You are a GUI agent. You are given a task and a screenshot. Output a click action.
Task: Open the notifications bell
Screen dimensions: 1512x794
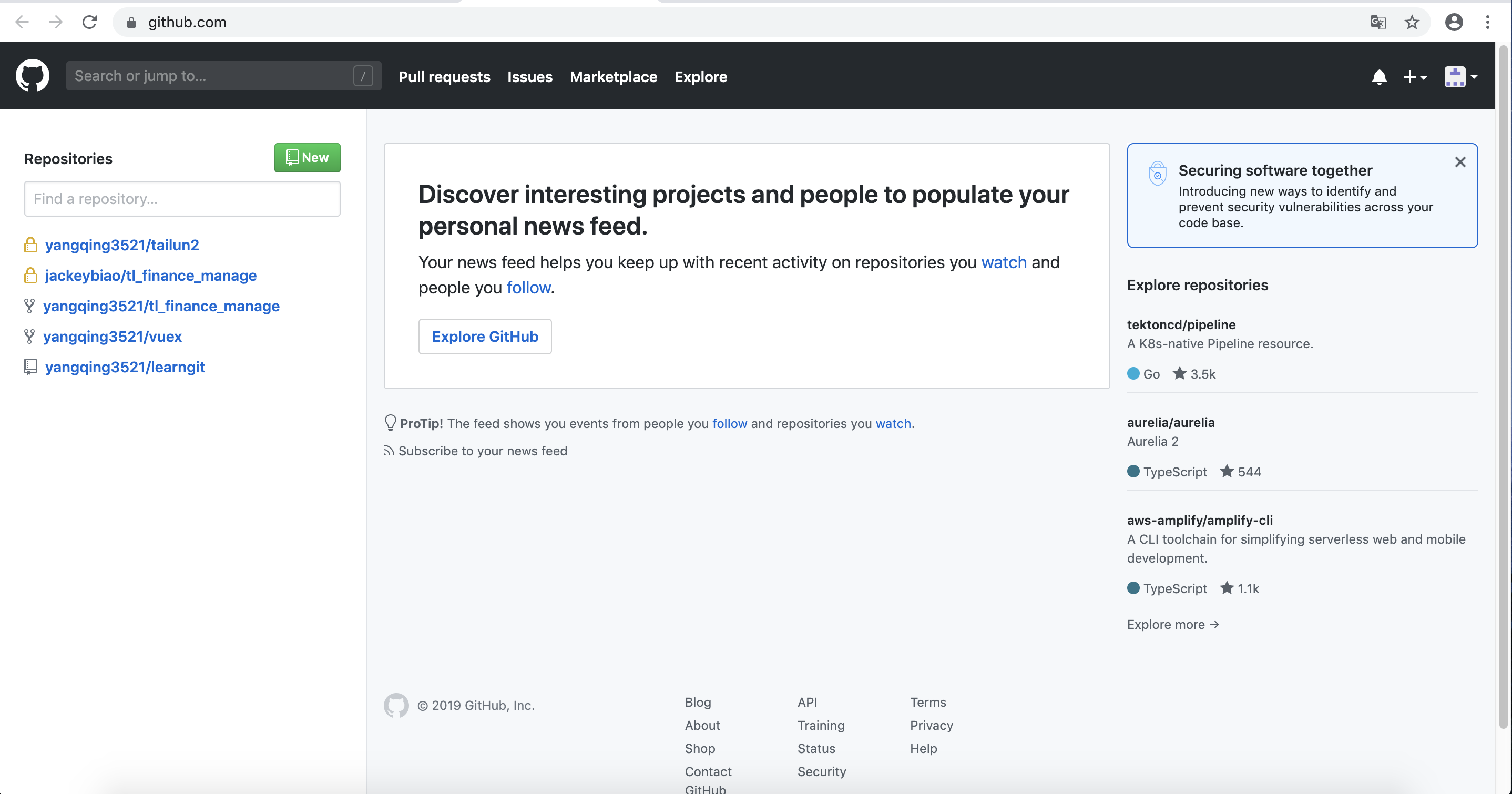(1379, 76)
